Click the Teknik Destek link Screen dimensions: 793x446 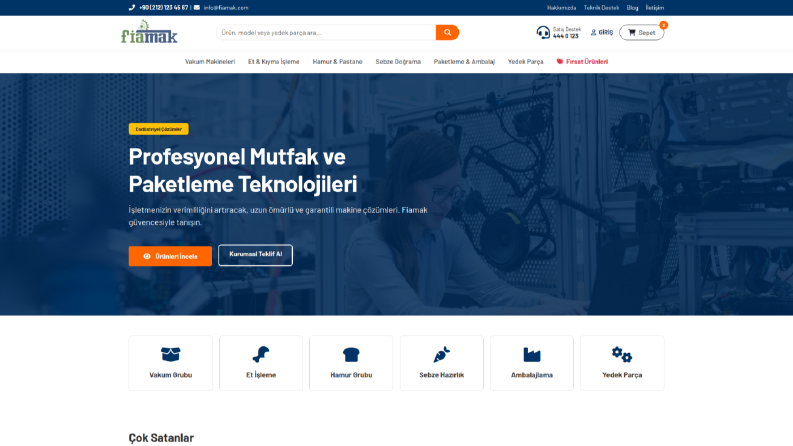pyautogui.click(x=601, y=8)
